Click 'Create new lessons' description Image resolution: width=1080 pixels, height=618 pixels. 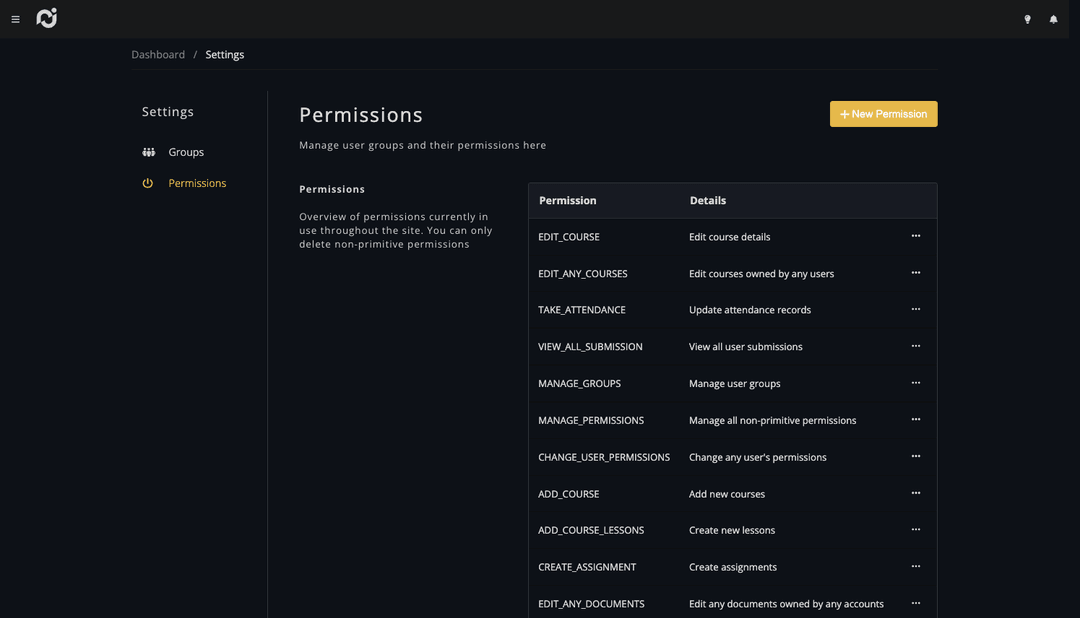pos(731,531)
